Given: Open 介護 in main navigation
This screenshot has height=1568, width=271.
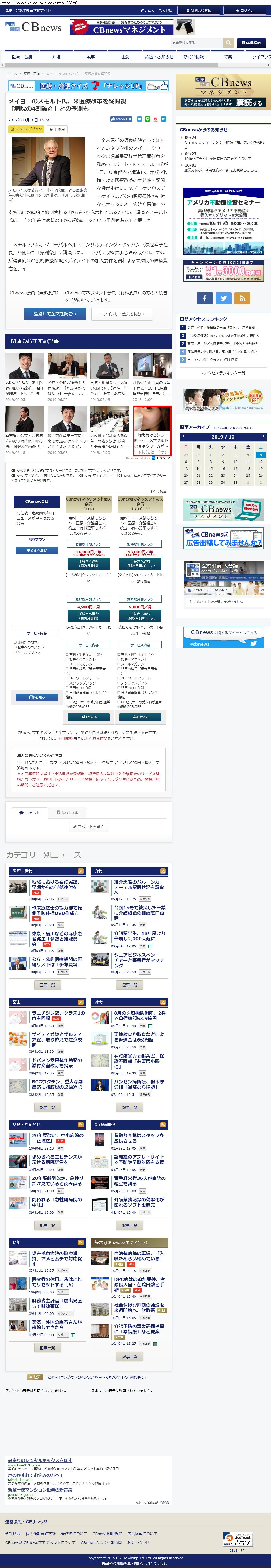Looking at the screenshot, I should (x=56, y=57).
